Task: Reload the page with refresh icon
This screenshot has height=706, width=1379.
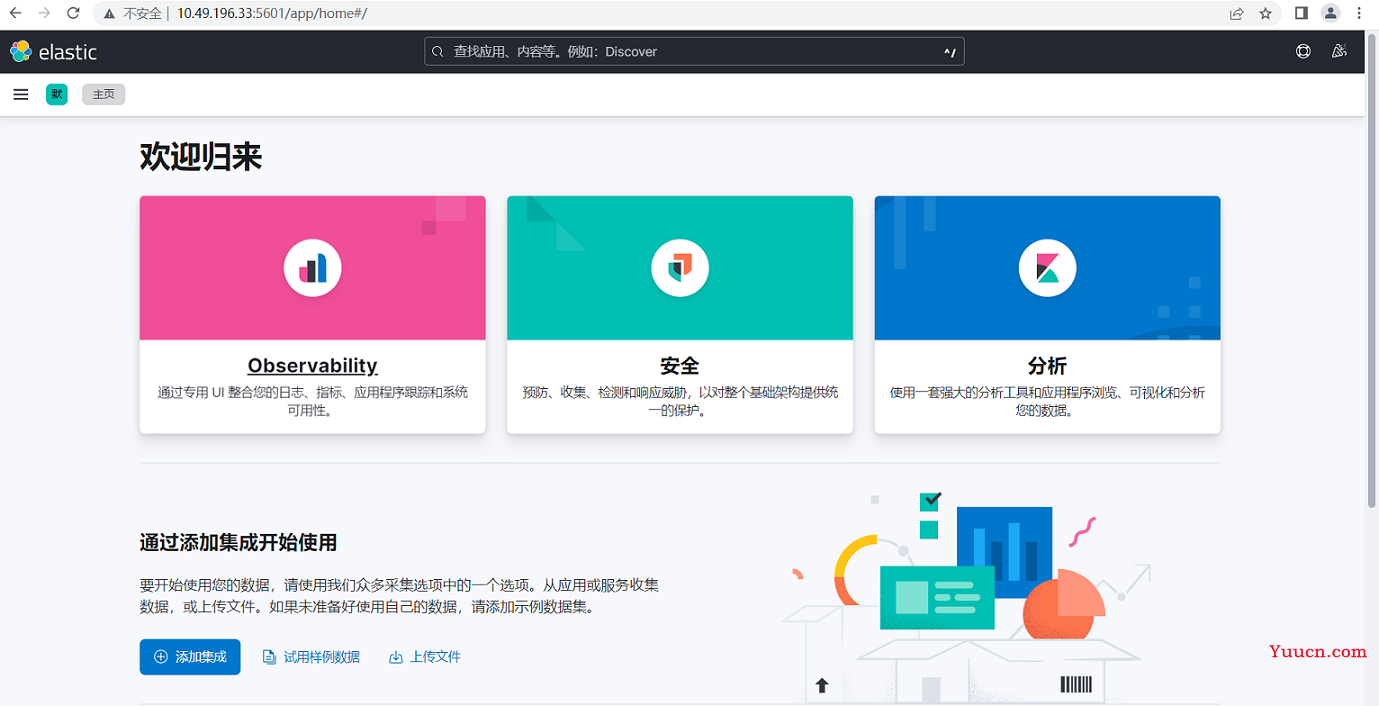Action: point(73,13)
